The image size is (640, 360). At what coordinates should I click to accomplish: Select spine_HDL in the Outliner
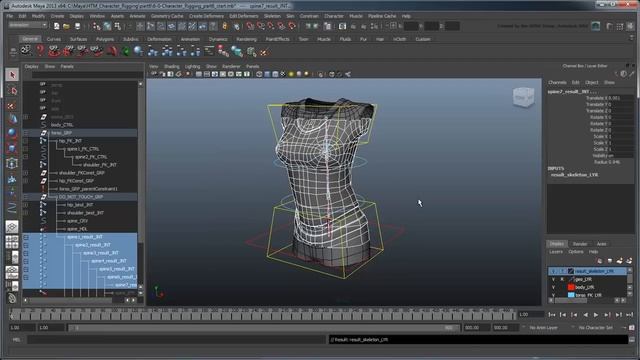pyautogui.click(x=77, y=229)
